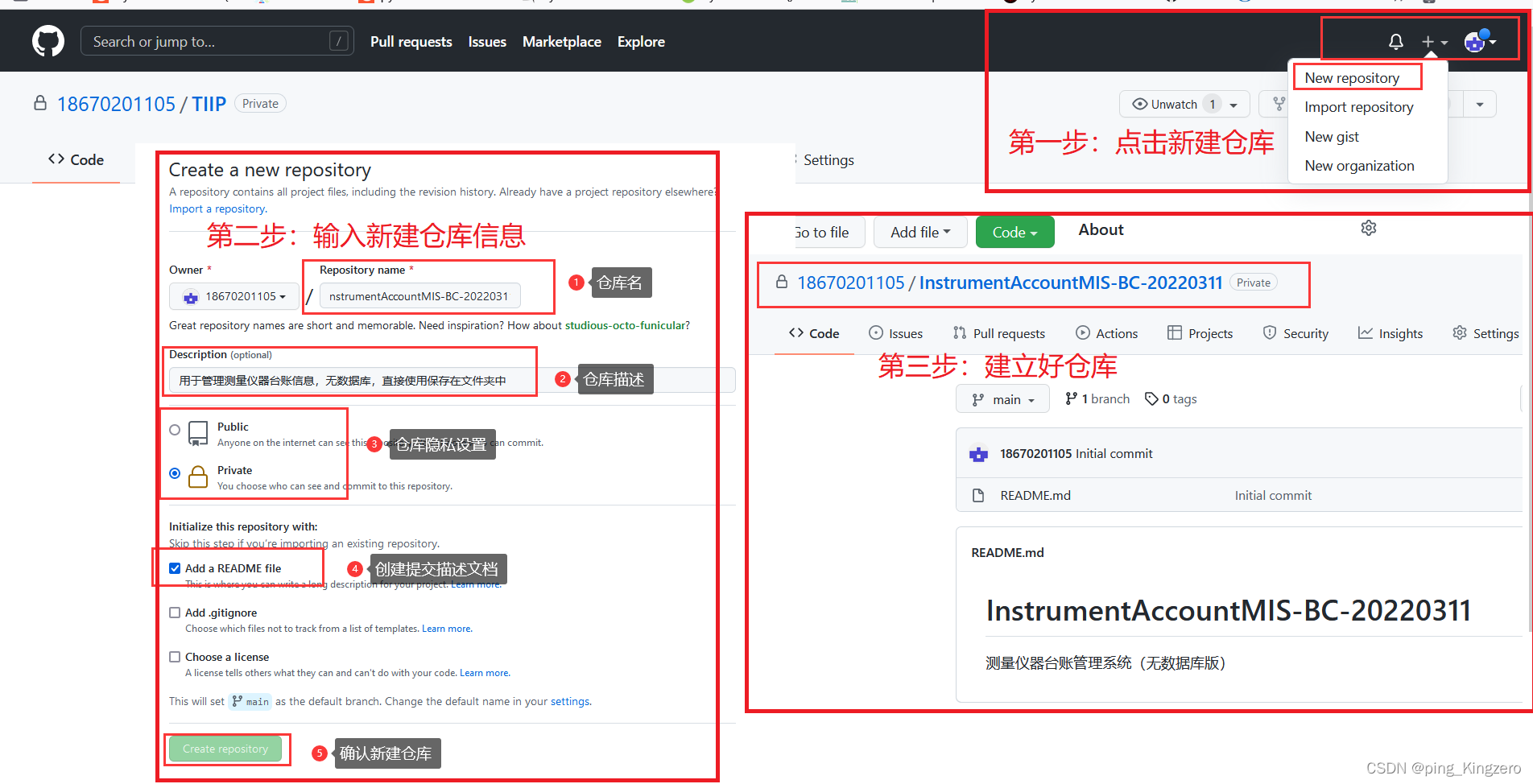Select Import repository menu entry

coord(1359,107)
